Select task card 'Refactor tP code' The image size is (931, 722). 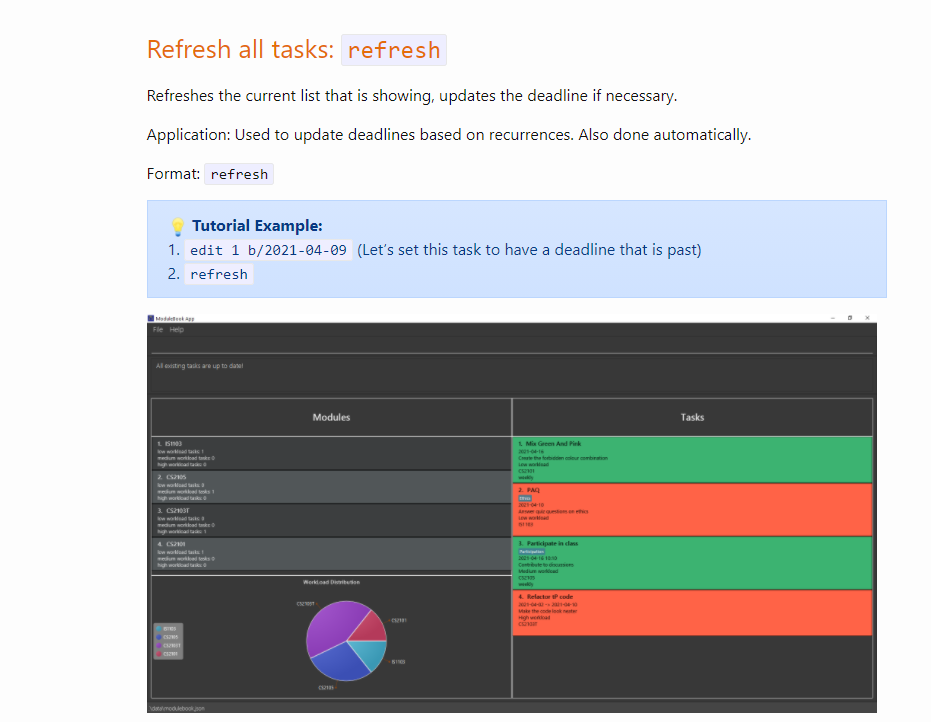point(692,613)
